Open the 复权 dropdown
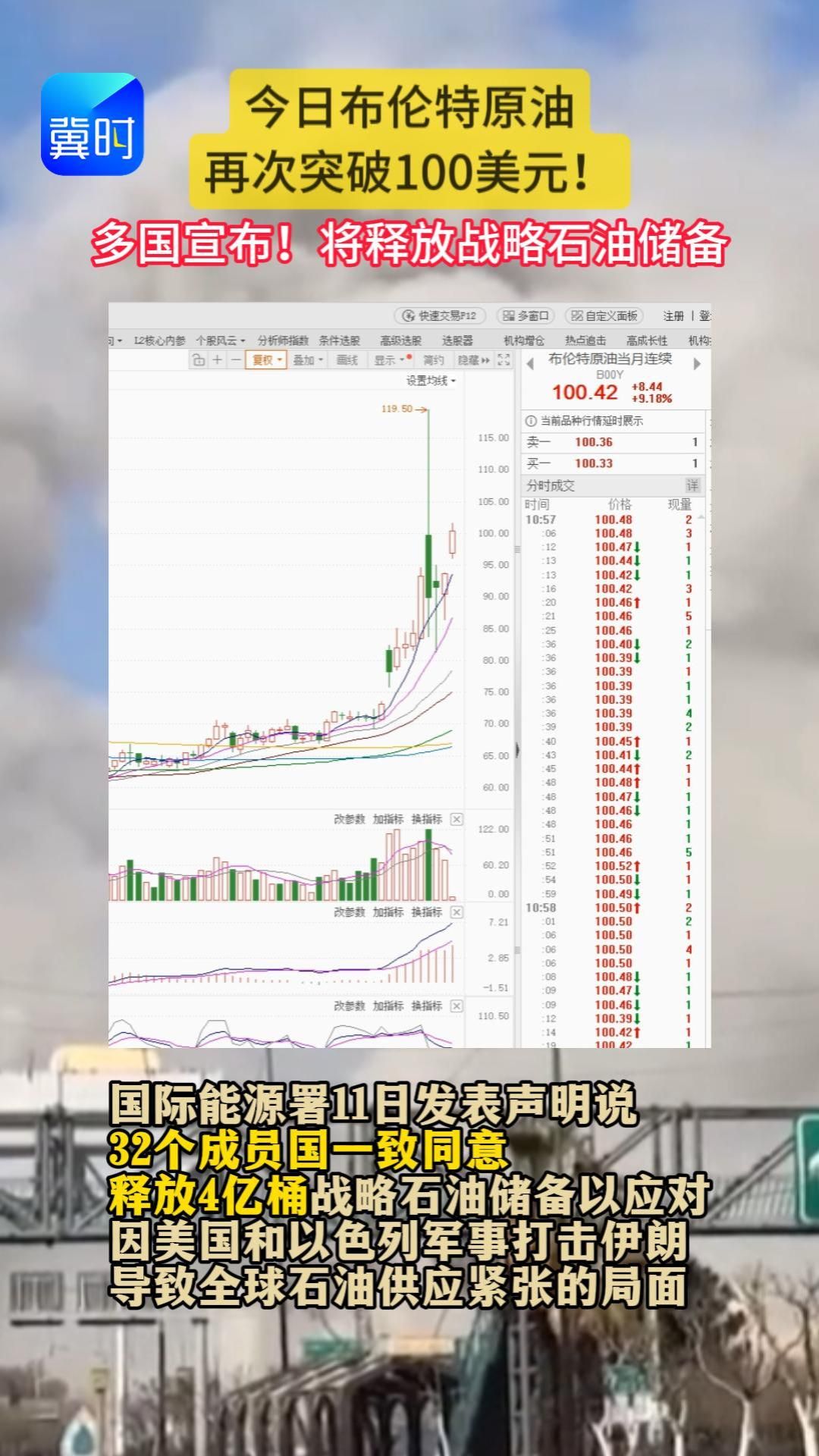Image resolution: width=819 pixels, height=1456 pixels. 267,360
